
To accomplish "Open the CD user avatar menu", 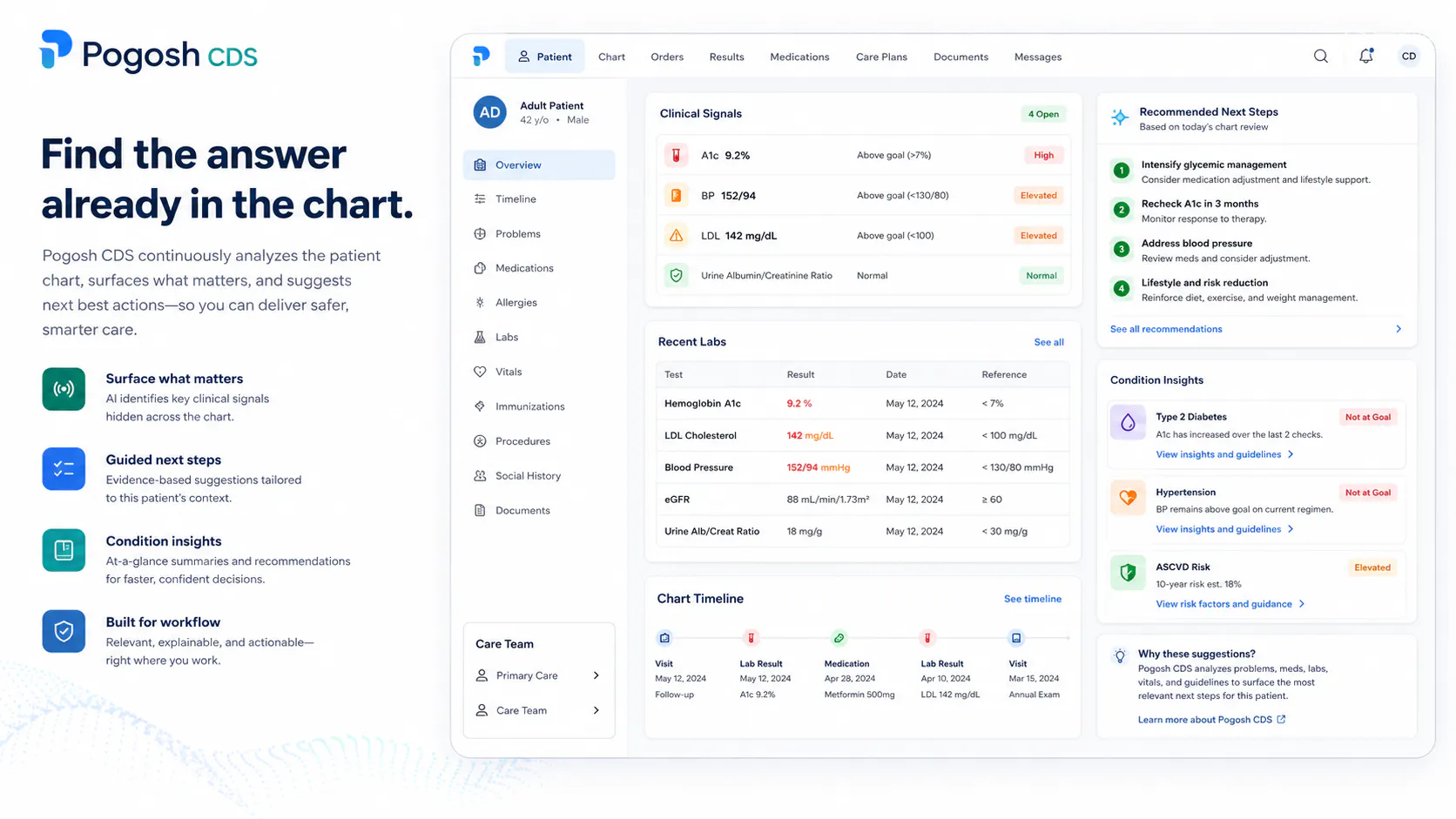I will [x=1408, y=57].
